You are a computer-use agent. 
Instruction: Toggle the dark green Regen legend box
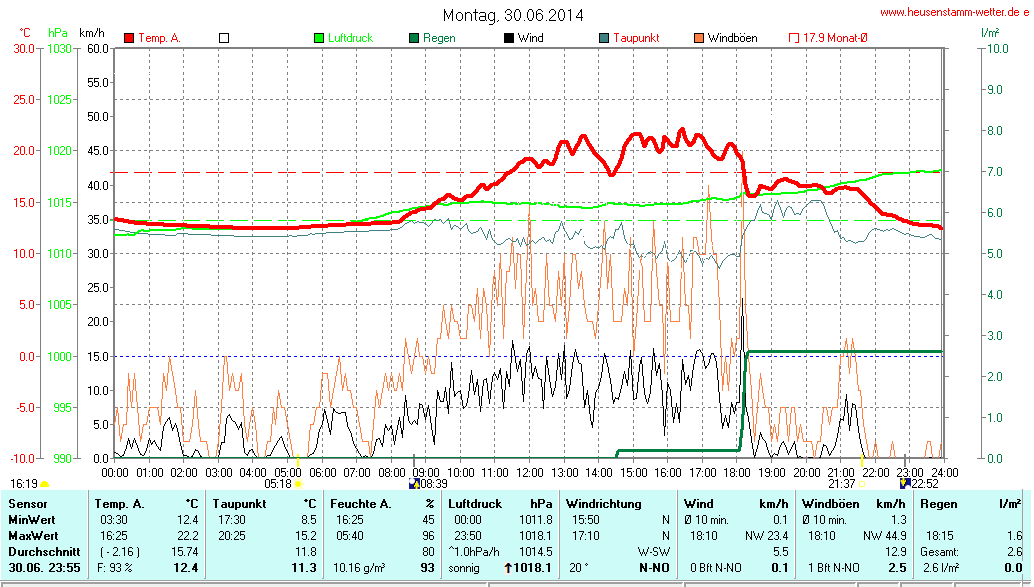click(414, 38)
